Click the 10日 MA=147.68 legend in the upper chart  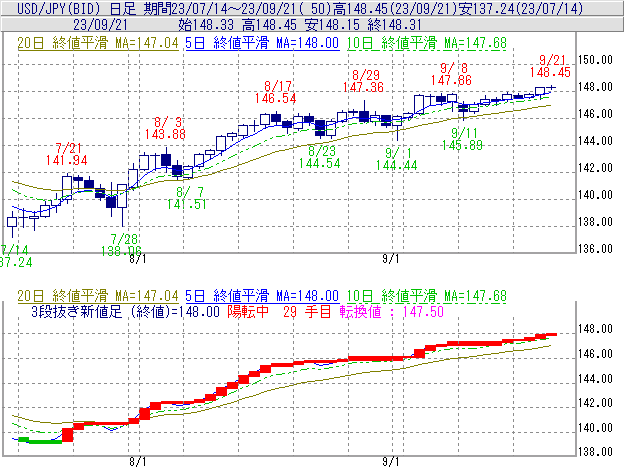point(427,43)
